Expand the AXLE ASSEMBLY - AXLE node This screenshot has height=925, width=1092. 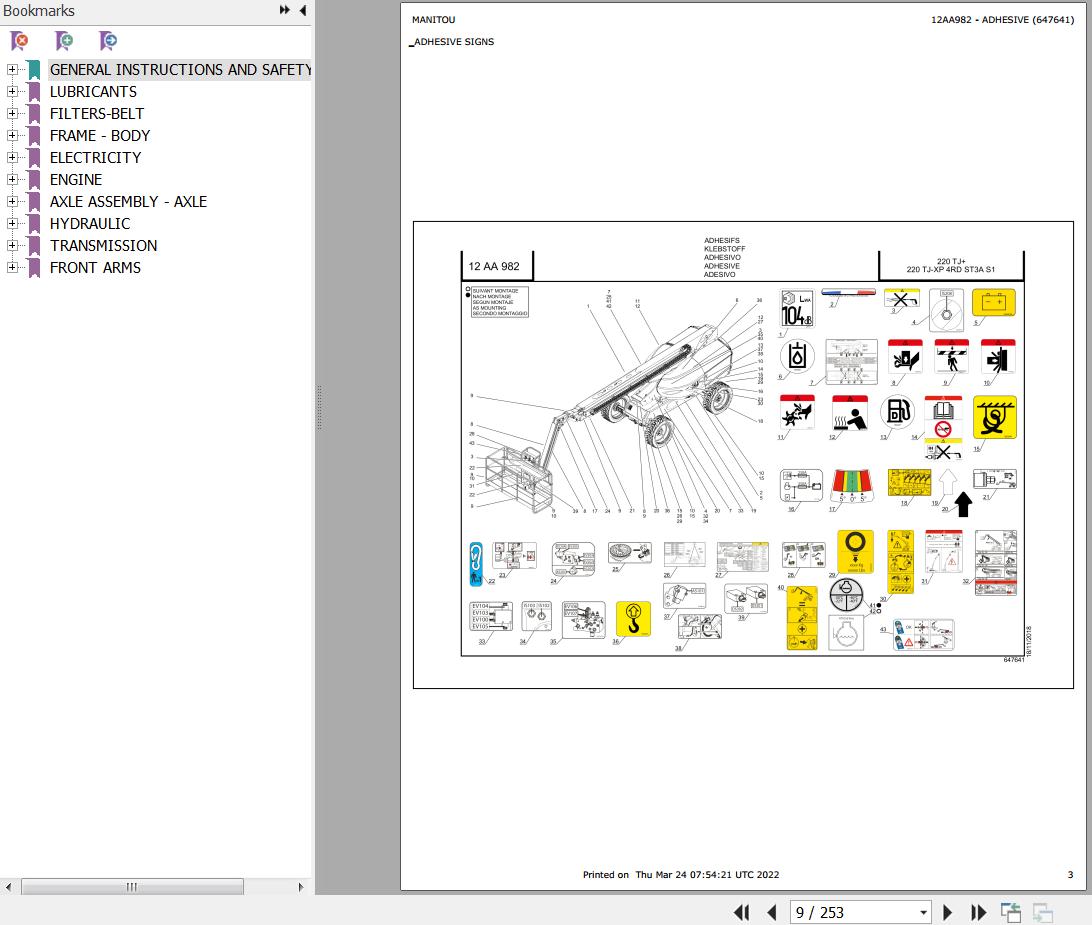pyautogui.click(x=12, y=201)
